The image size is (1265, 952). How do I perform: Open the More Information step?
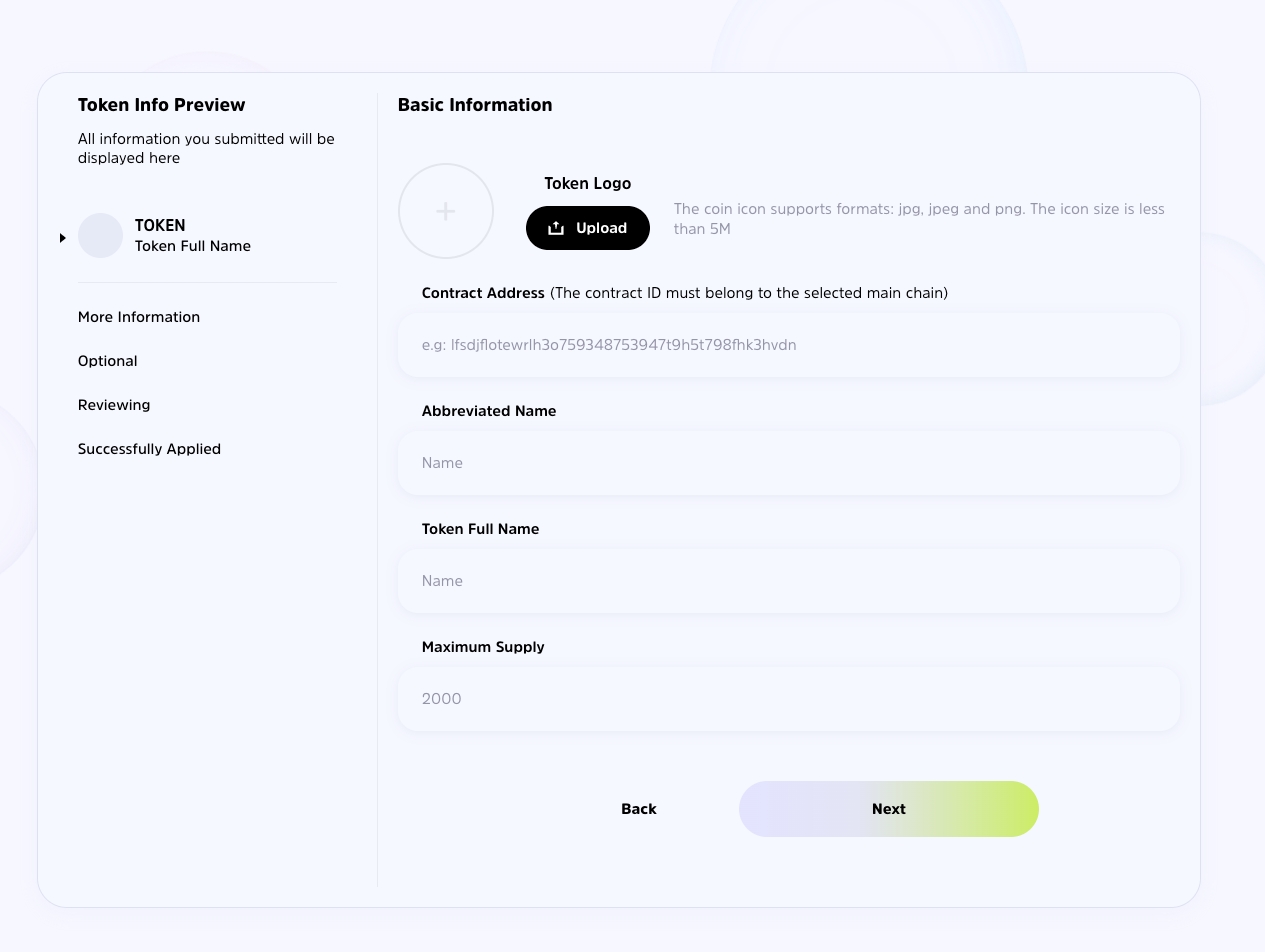pos(139,317)
